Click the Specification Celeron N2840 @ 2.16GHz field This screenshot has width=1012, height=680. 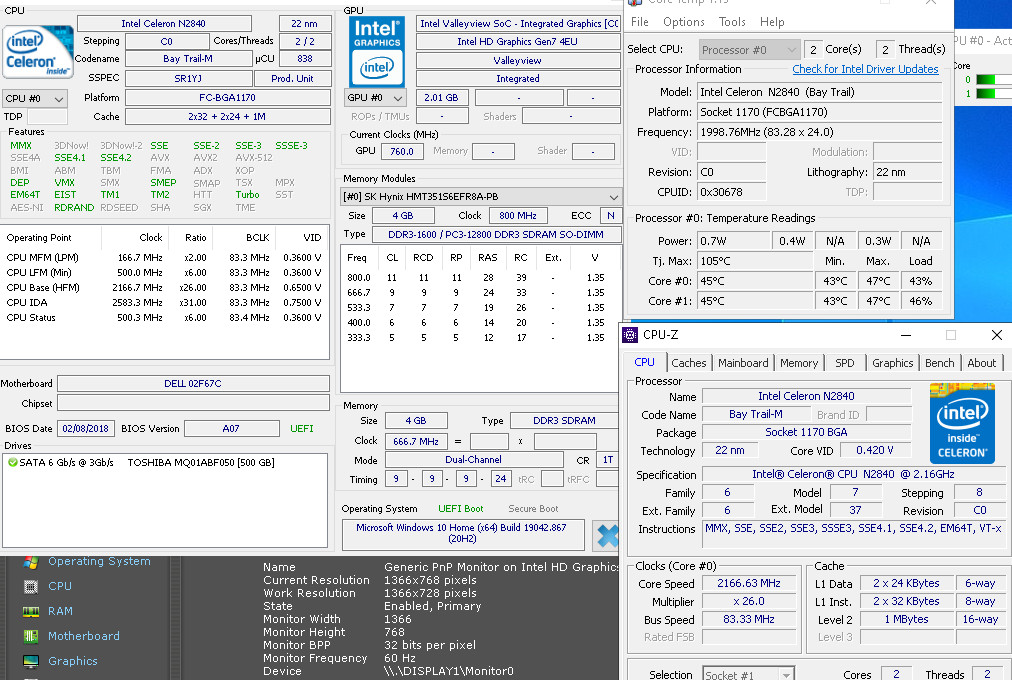(x=853, y=474)
